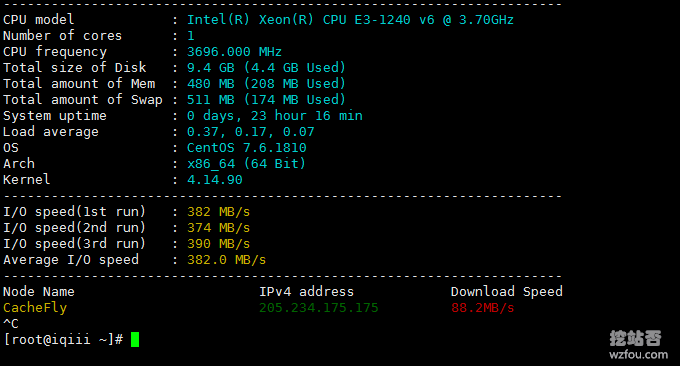The height and width of the screenshot is (366, 680).
Task: Click the kernel version '4.14.90'
Action: tap(215, 180)
